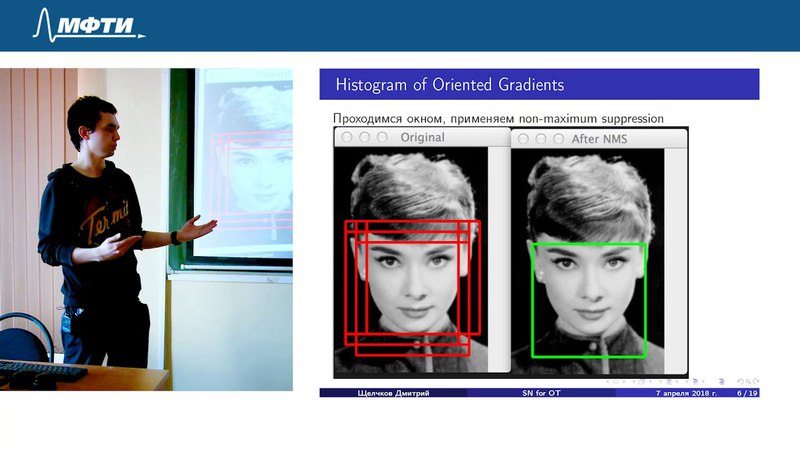Click the face image with green box

coord(588,261)
